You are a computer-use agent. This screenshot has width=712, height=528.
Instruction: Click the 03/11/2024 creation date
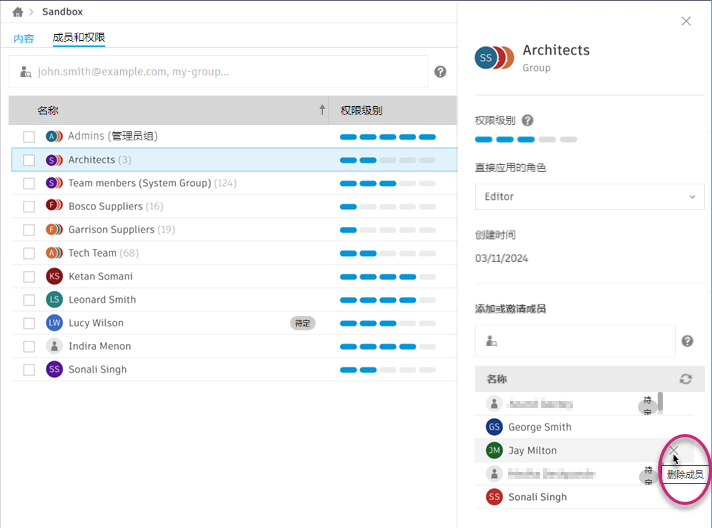point(501,258)
